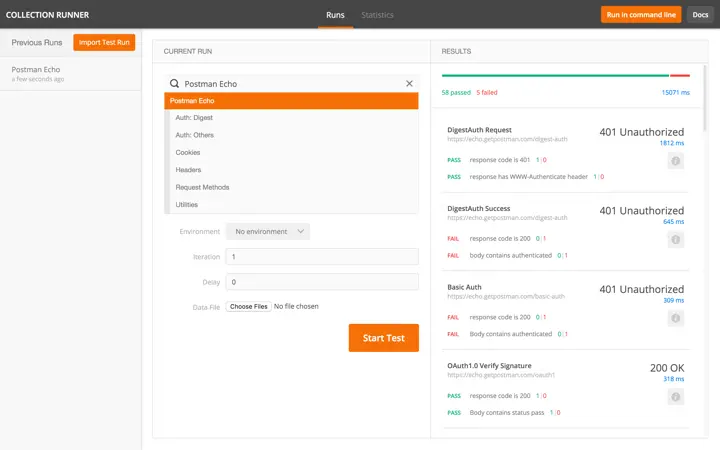Viewport: 720px width, 450px height.
Task: Click the CURRENT RUN heading
Action: (x=188, y=51)
